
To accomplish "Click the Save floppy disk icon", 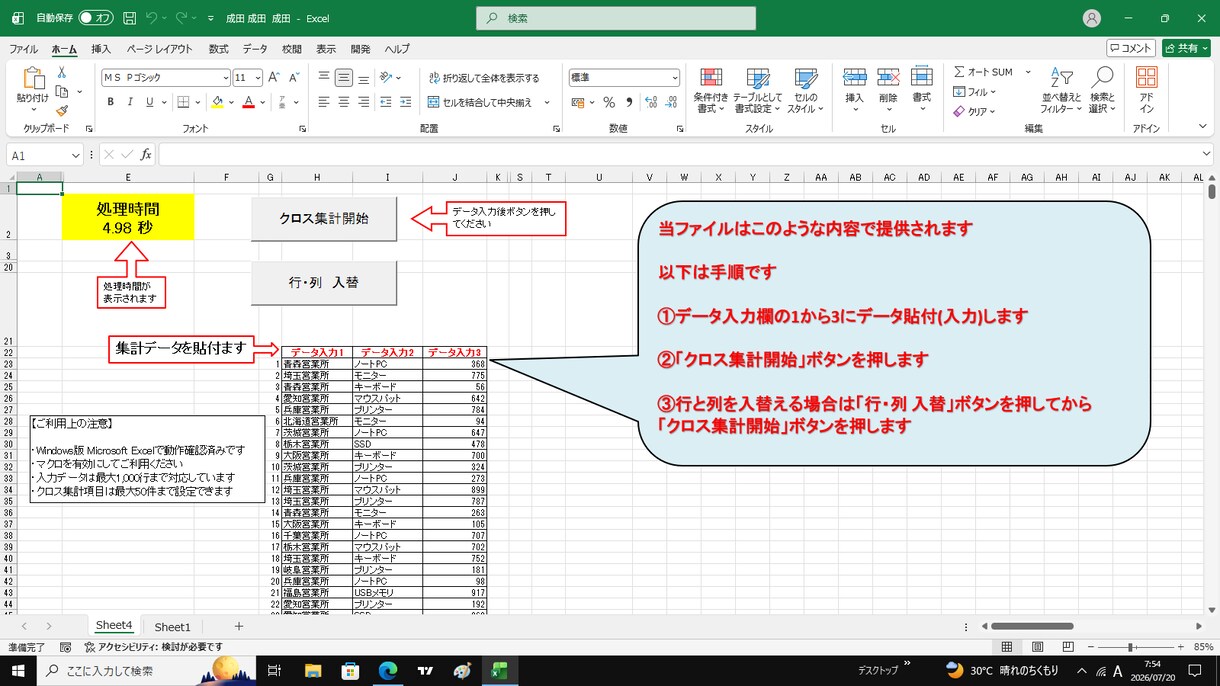I will [x=130, y=18].
